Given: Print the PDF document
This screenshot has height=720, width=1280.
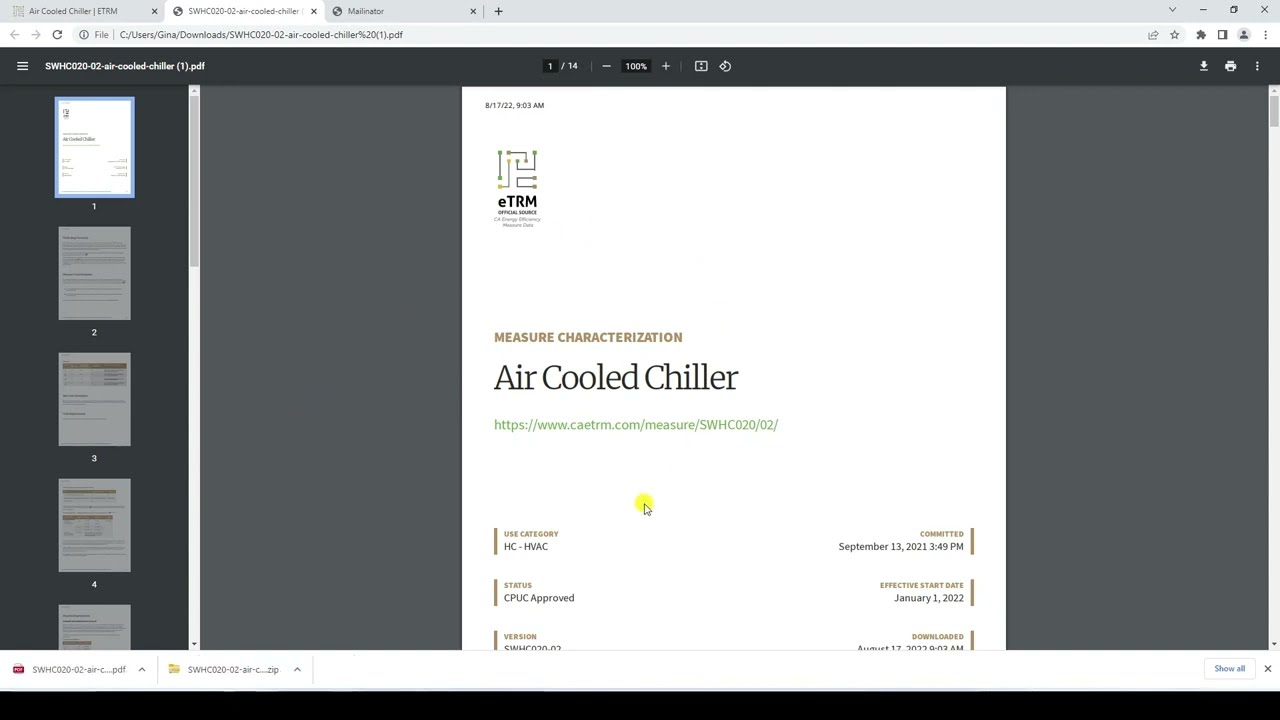Looking at the screenshot, I should [1231, 66].
